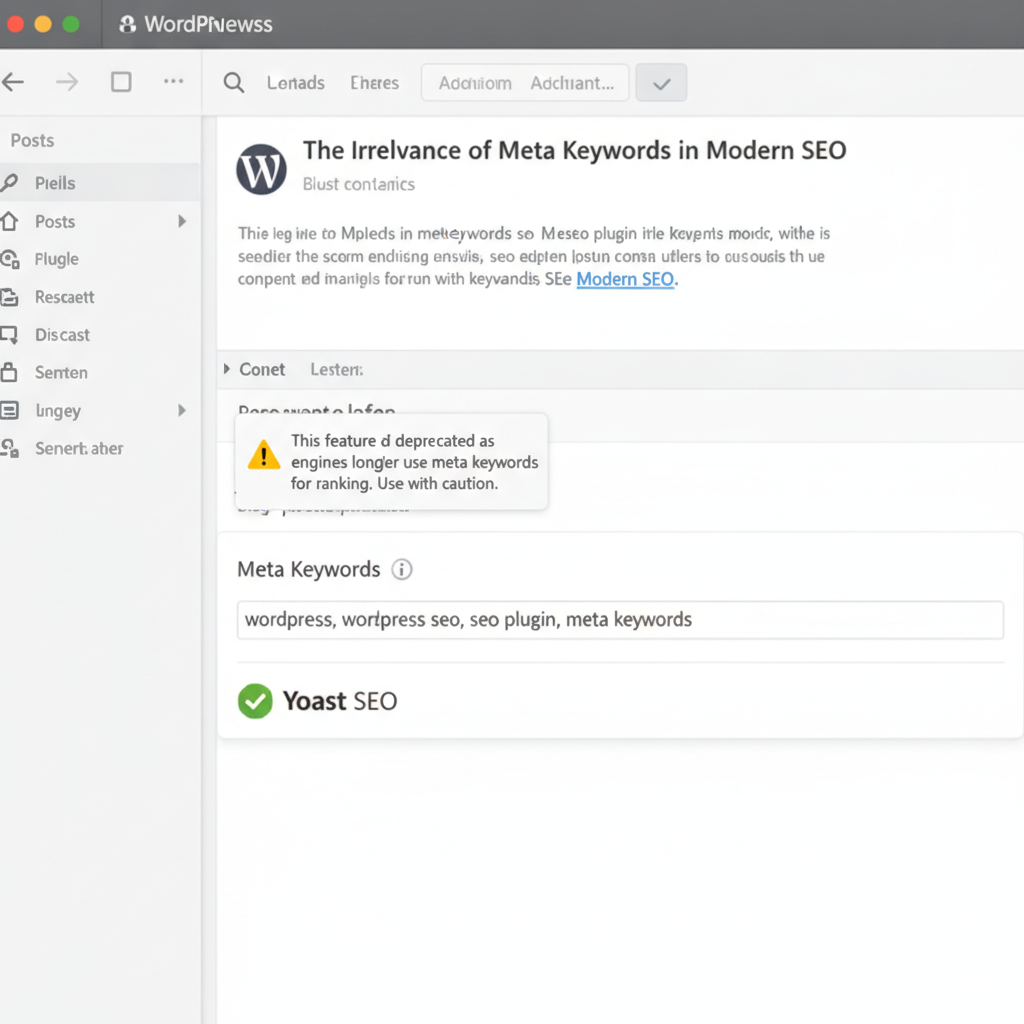
Task: Click the user icon in title bar
Action: 127,24
